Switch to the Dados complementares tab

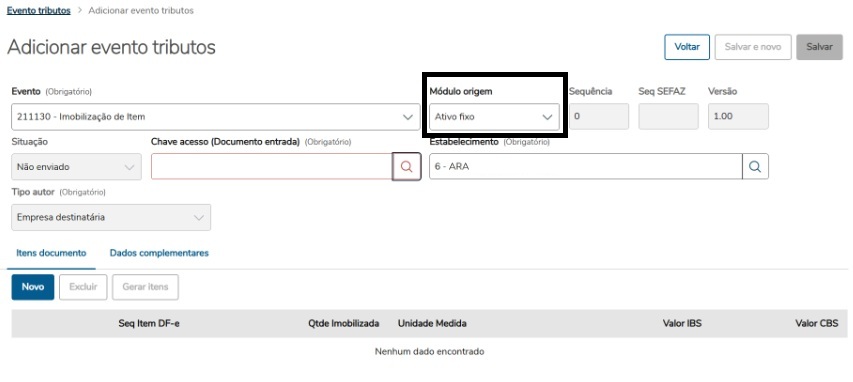(x=159, y=253)
